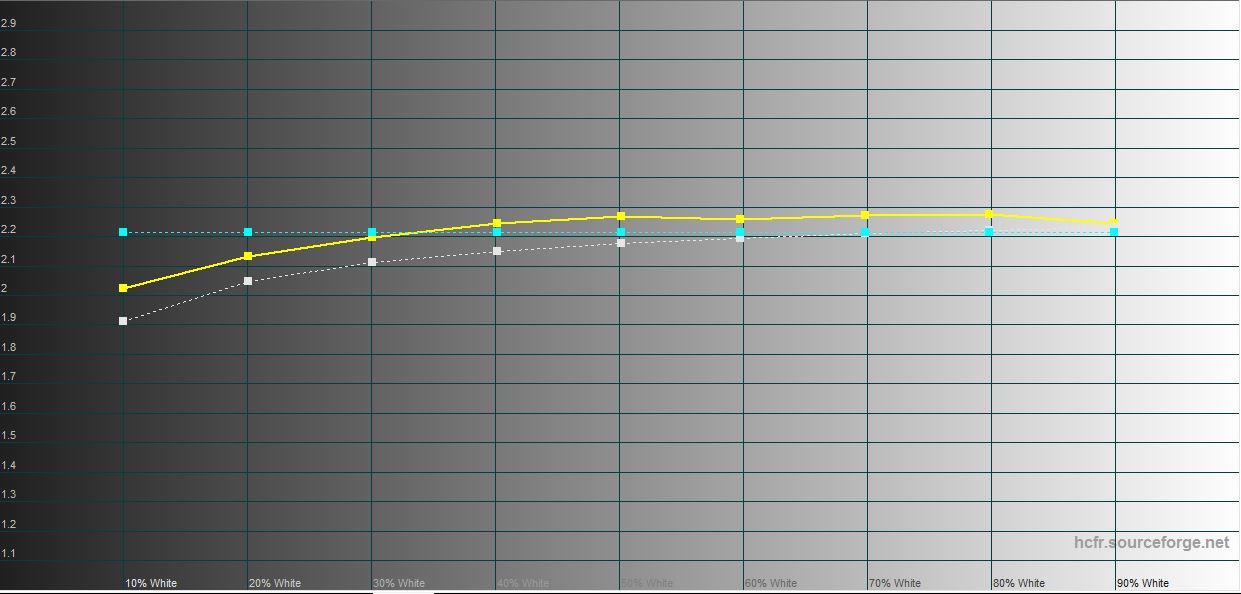This screenshot has width=1241, height=594.
Task: Select the "90% White" x-axis label
Action: pos(1143,583)
